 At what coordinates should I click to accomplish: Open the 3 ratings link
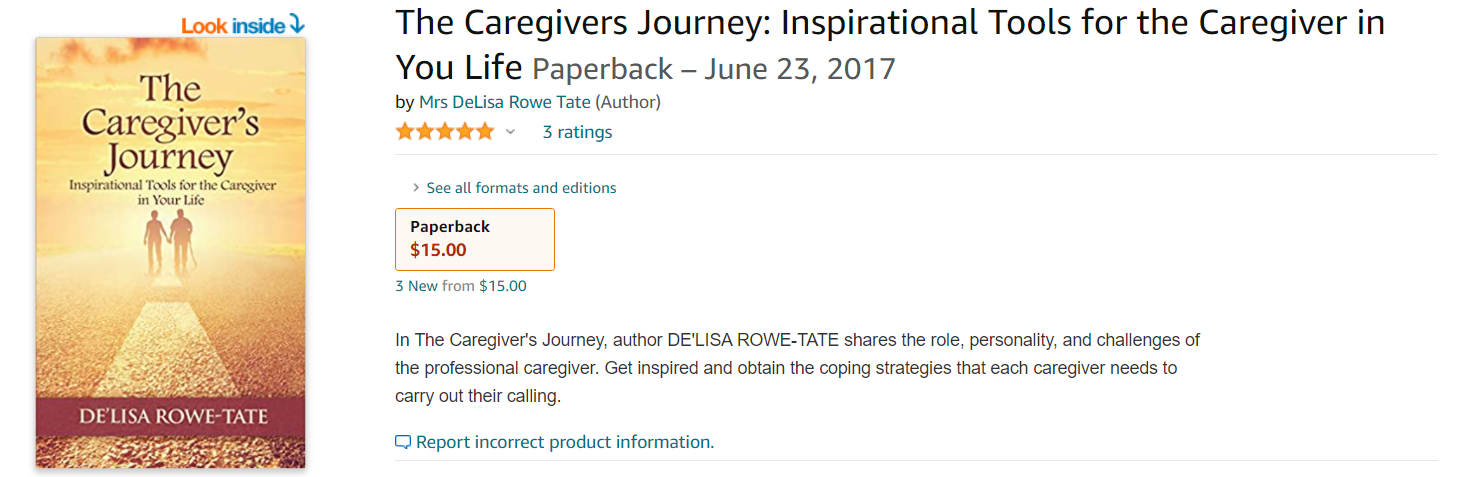[577, 132]
